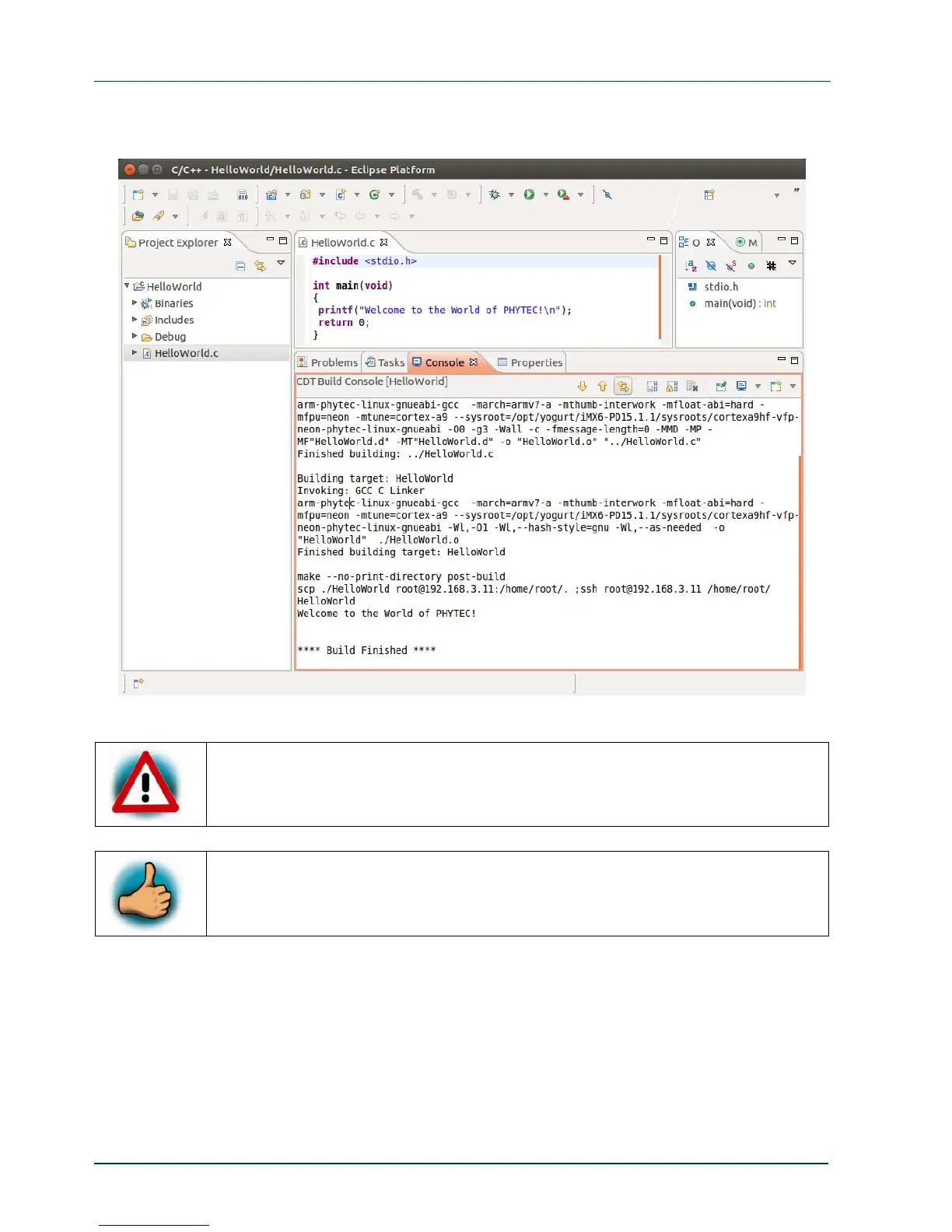Toggle the highlighted console arrows button
952x1232 pixels.
[x=623, y=387]
